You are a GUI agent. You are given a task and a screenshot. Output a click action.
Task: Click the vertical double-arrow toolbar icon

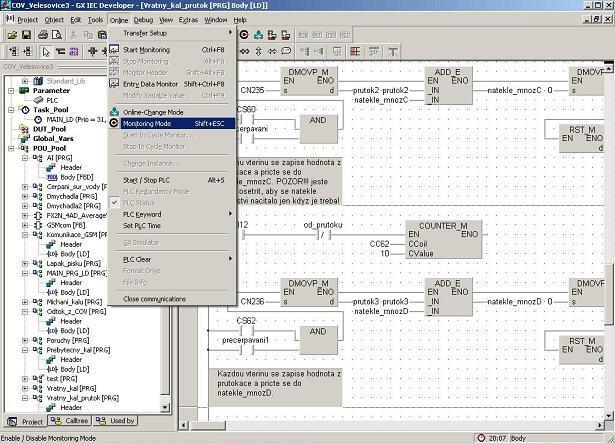click(258, 51)
